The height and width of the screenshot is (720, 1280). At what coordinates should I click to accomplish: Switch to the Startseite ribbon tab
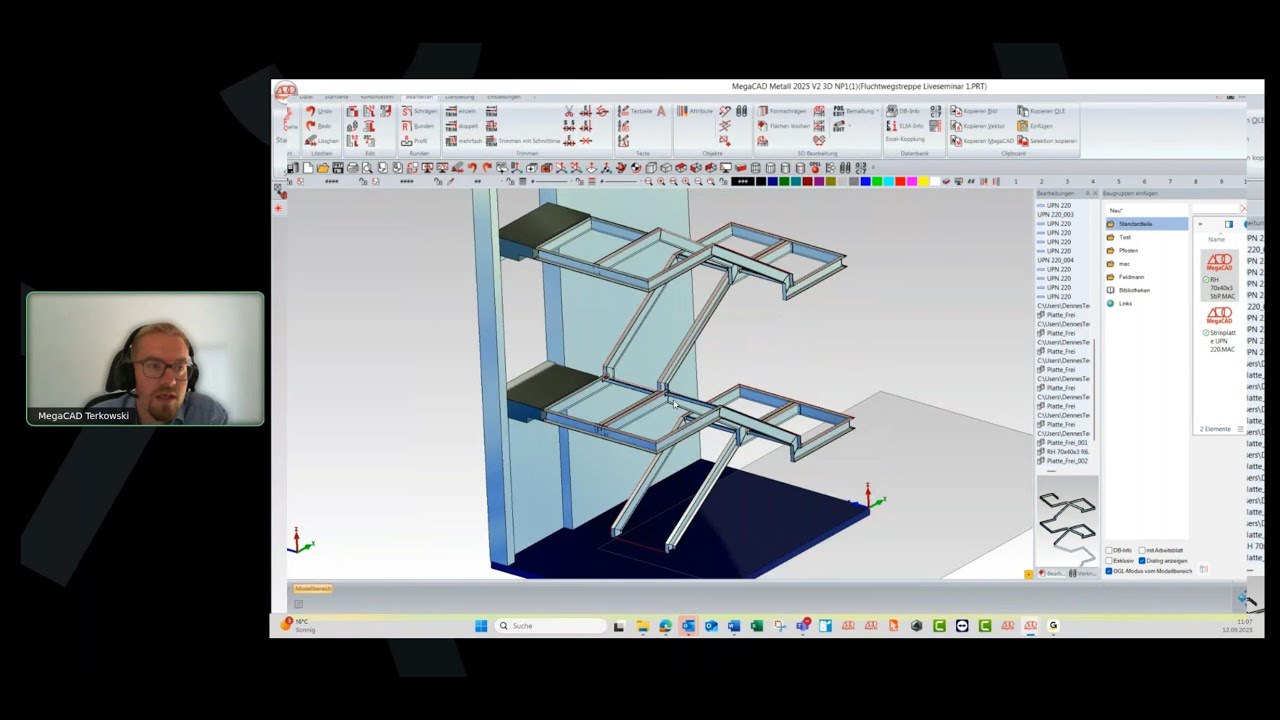click(x=336, y=97)
